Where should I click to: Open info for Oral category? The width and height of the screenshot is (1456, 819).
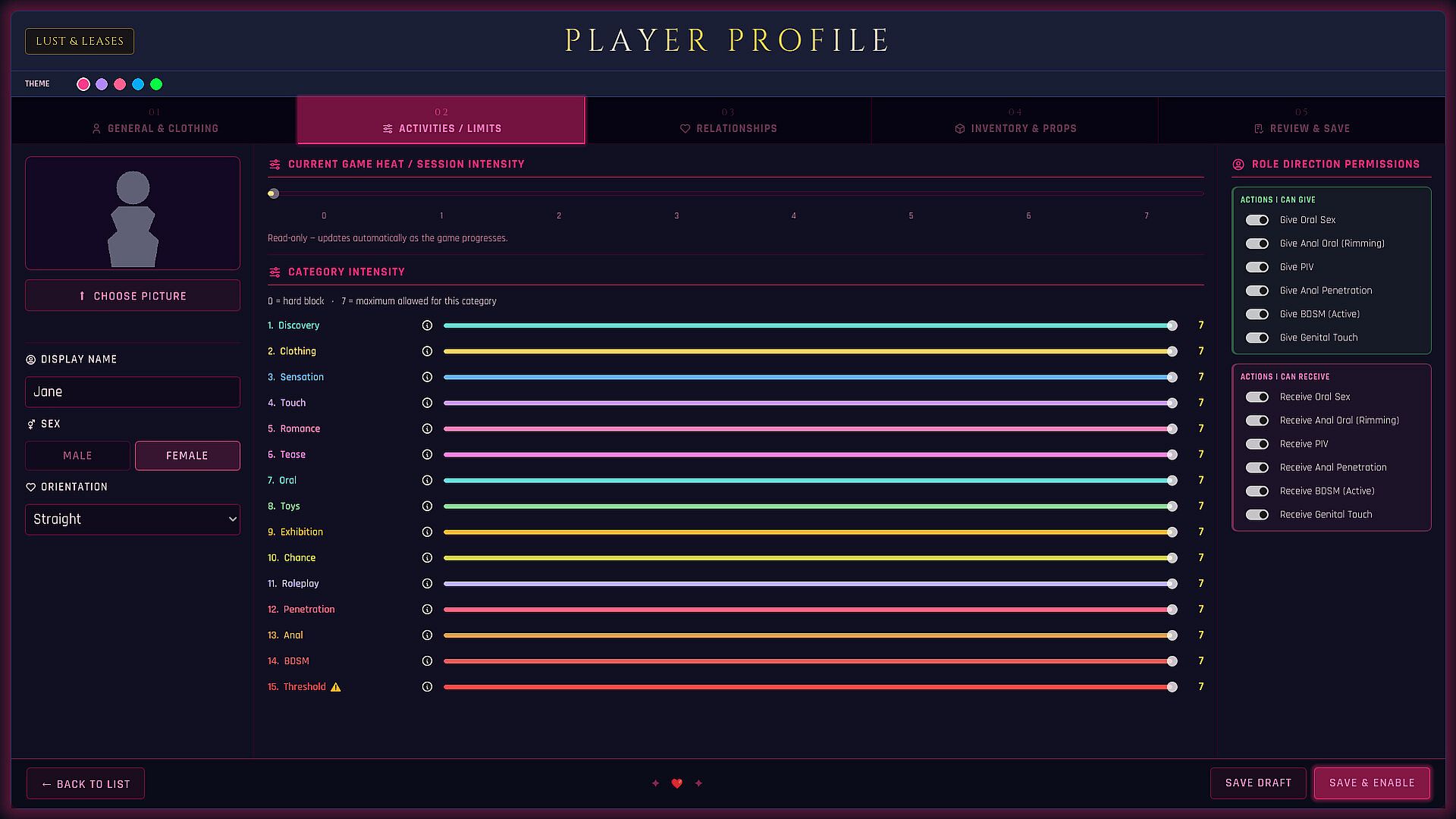427,480
